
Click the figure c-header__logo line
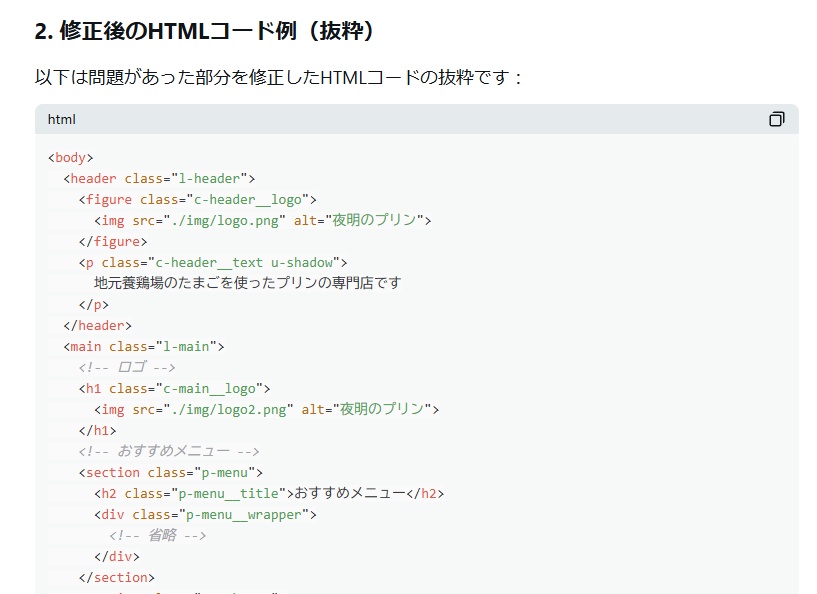197,200
